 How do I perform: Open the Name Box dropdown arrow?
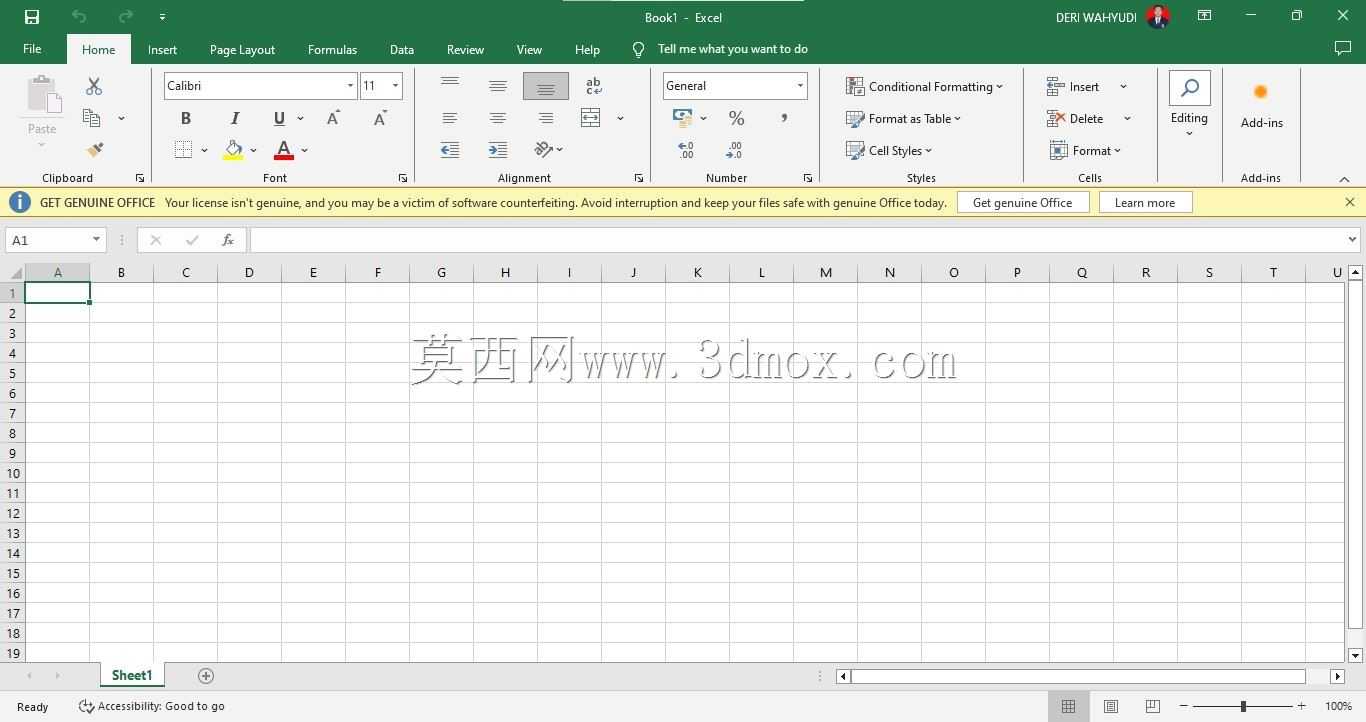click(96, 240)
